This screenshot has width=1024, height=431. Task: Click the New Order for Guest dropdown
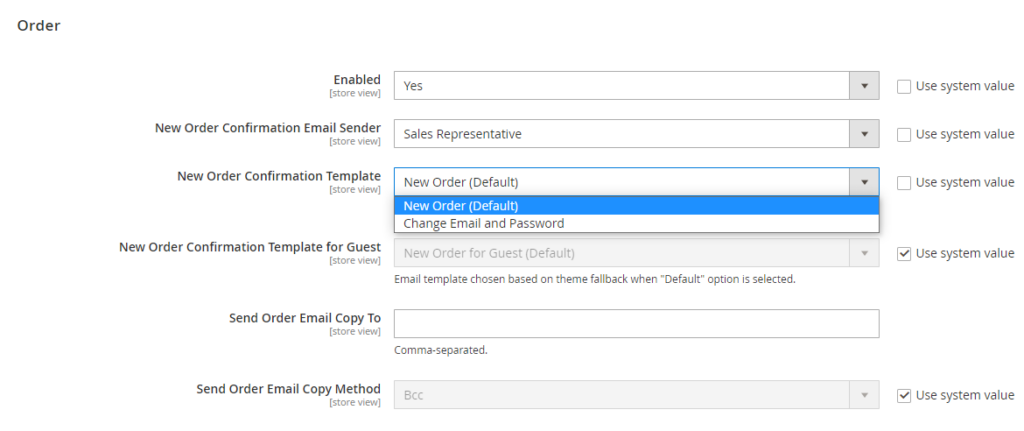636,253
